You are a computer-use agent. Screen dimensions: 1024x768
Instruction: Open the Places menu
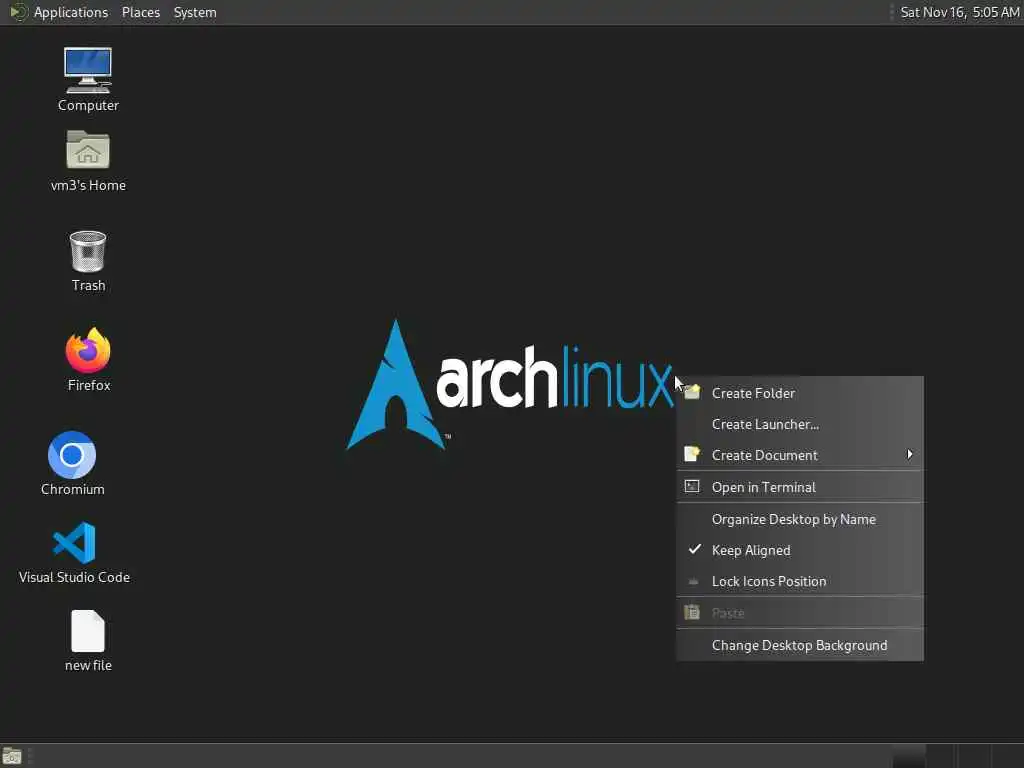(140, 12)
